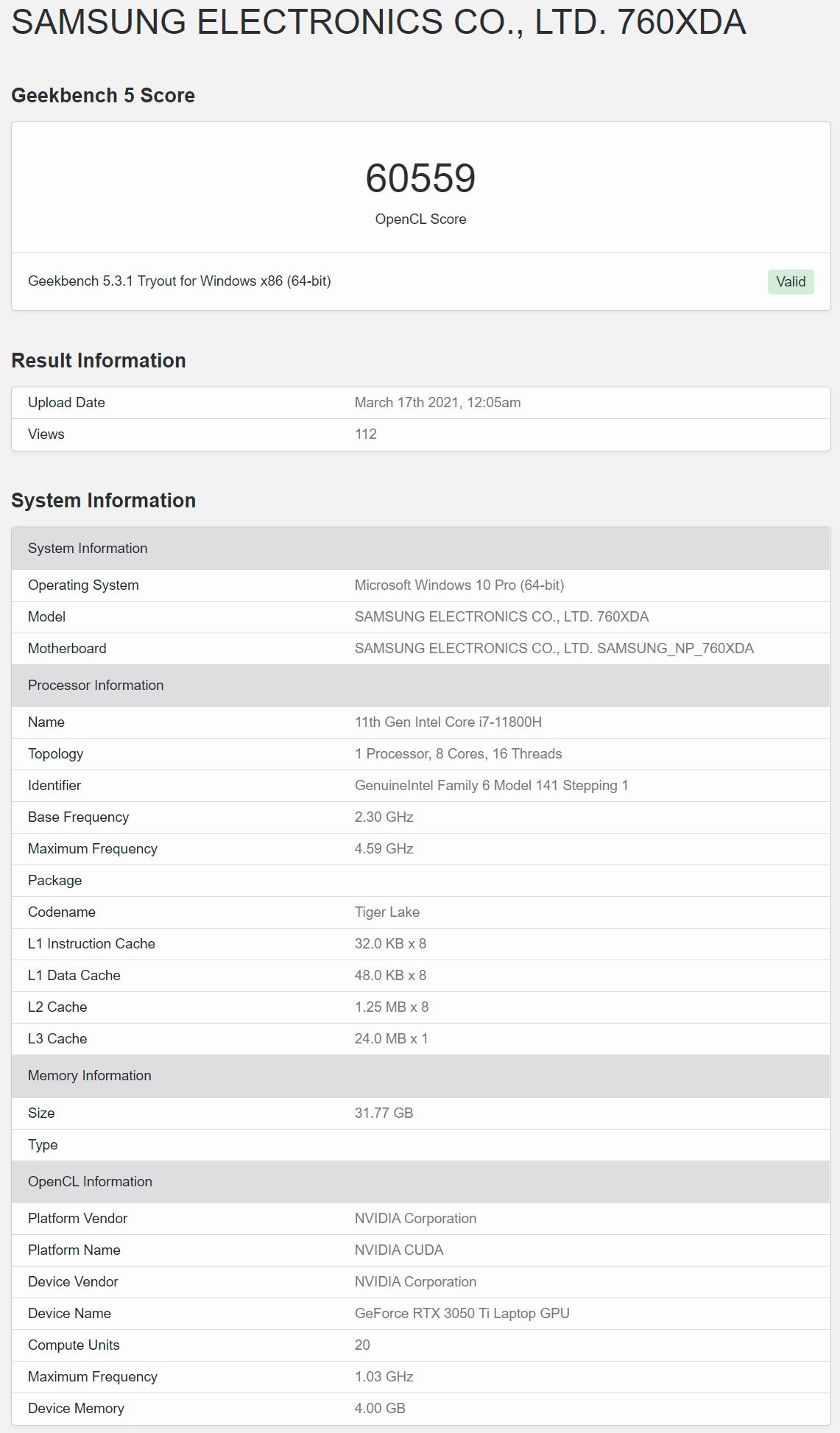Select topology 1 Processor, 8 Cores, 16 Threads
Viewport: 840px width, 1433px height.
pos(458,753)
